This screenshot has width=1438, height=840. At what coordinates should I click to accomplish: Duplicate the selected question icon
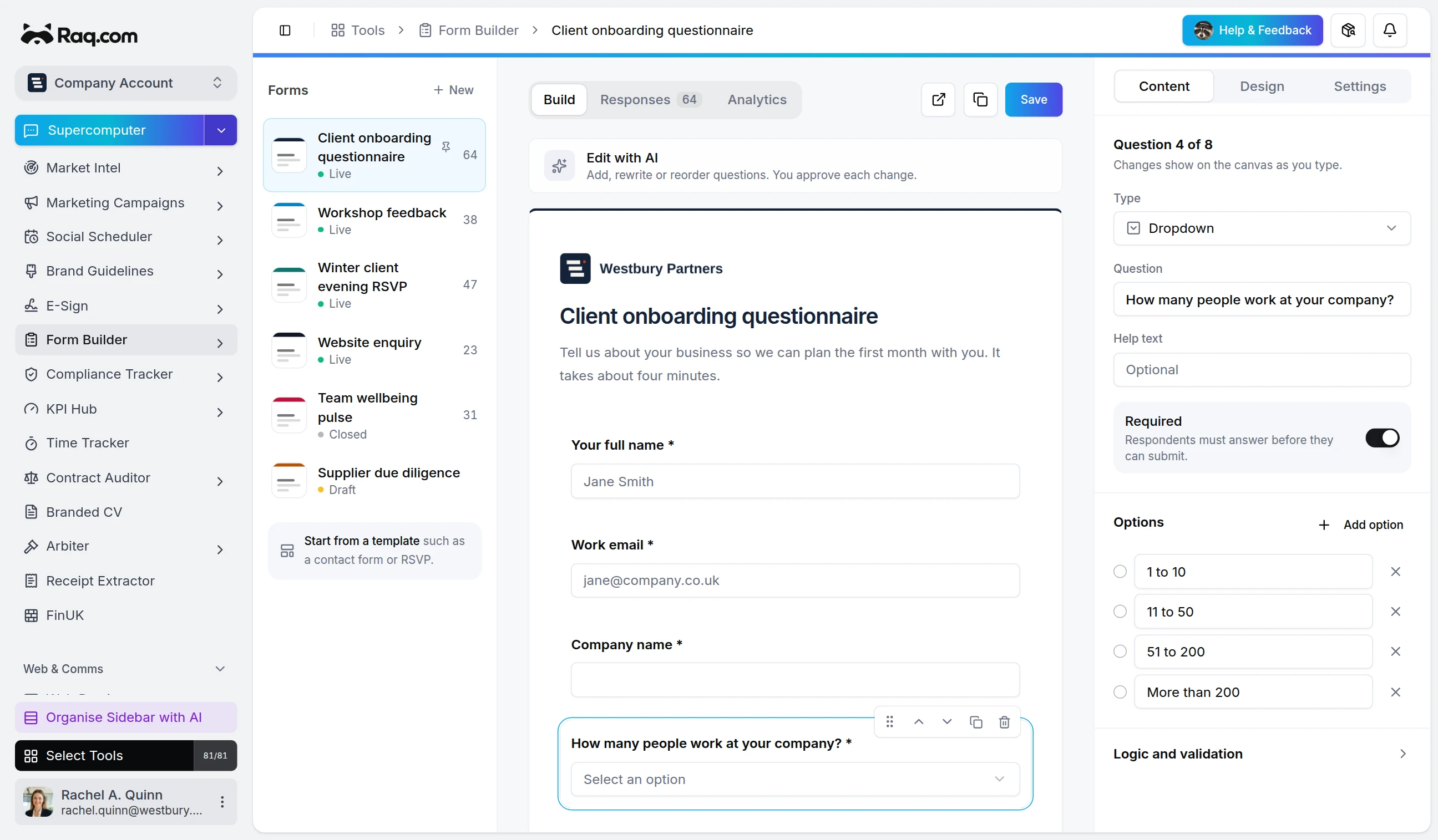(x=976, y=722)
